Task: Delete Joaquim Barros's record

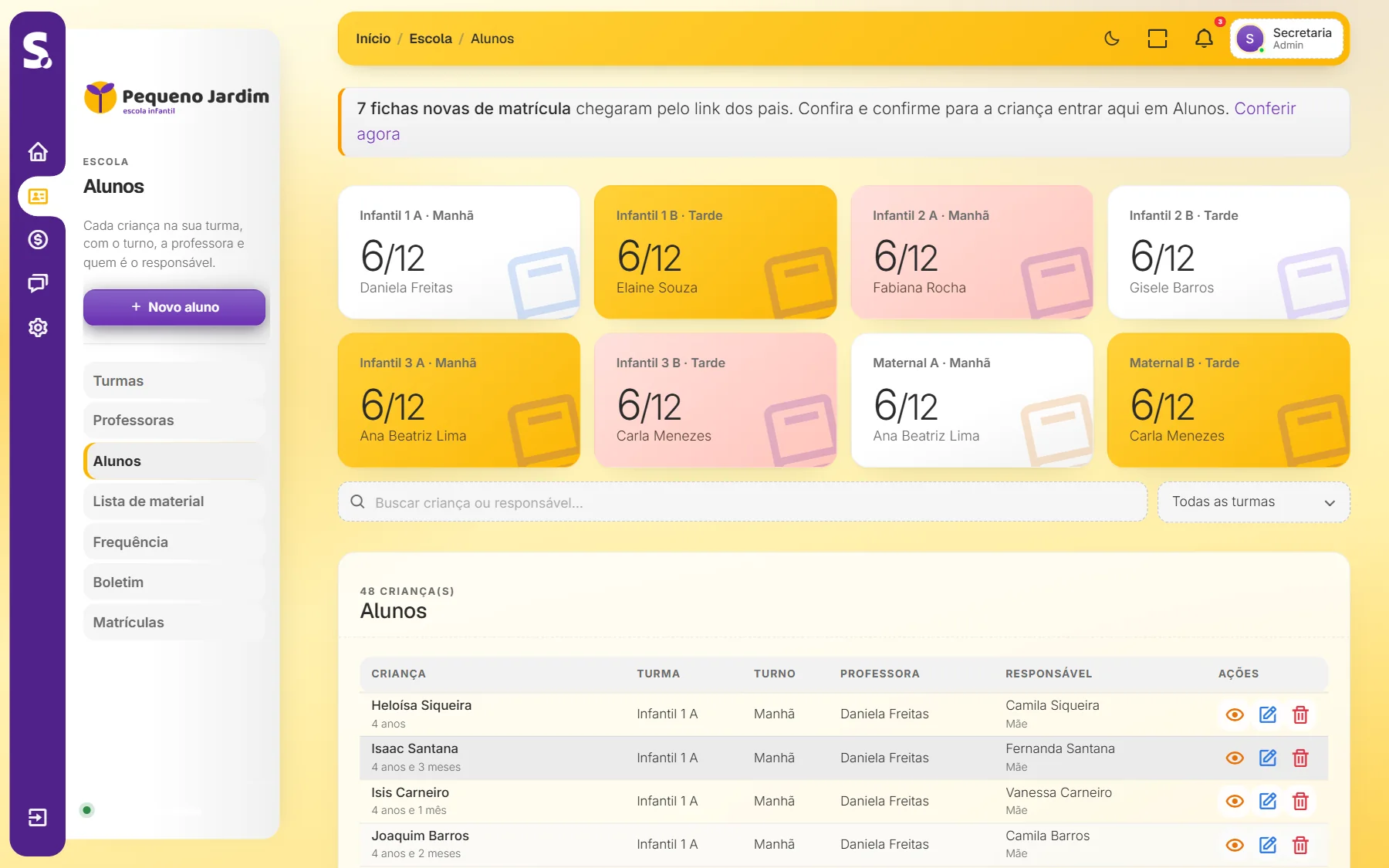Action: point(1300,845)
